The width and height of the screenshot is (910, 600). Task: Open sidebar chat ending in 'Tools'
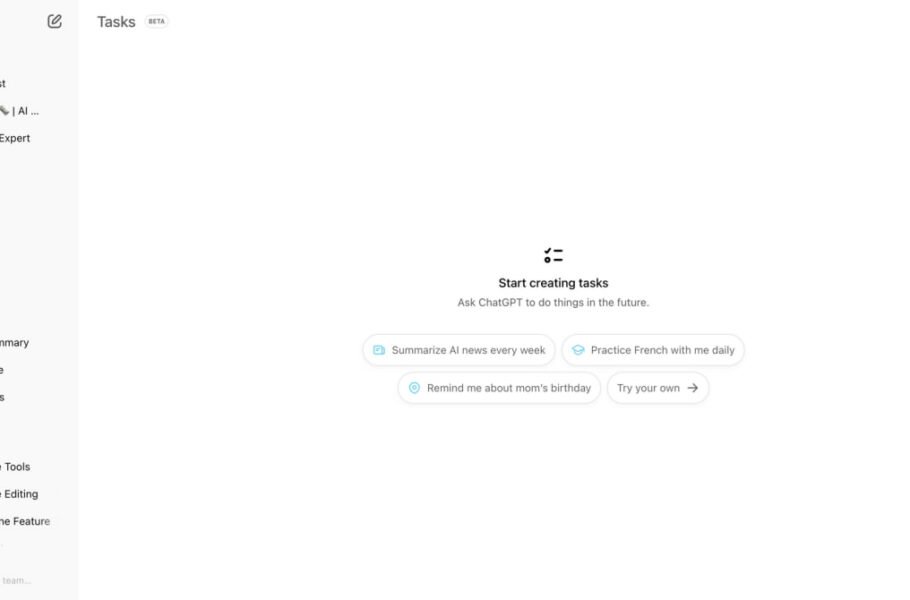(x=15, y=467)
